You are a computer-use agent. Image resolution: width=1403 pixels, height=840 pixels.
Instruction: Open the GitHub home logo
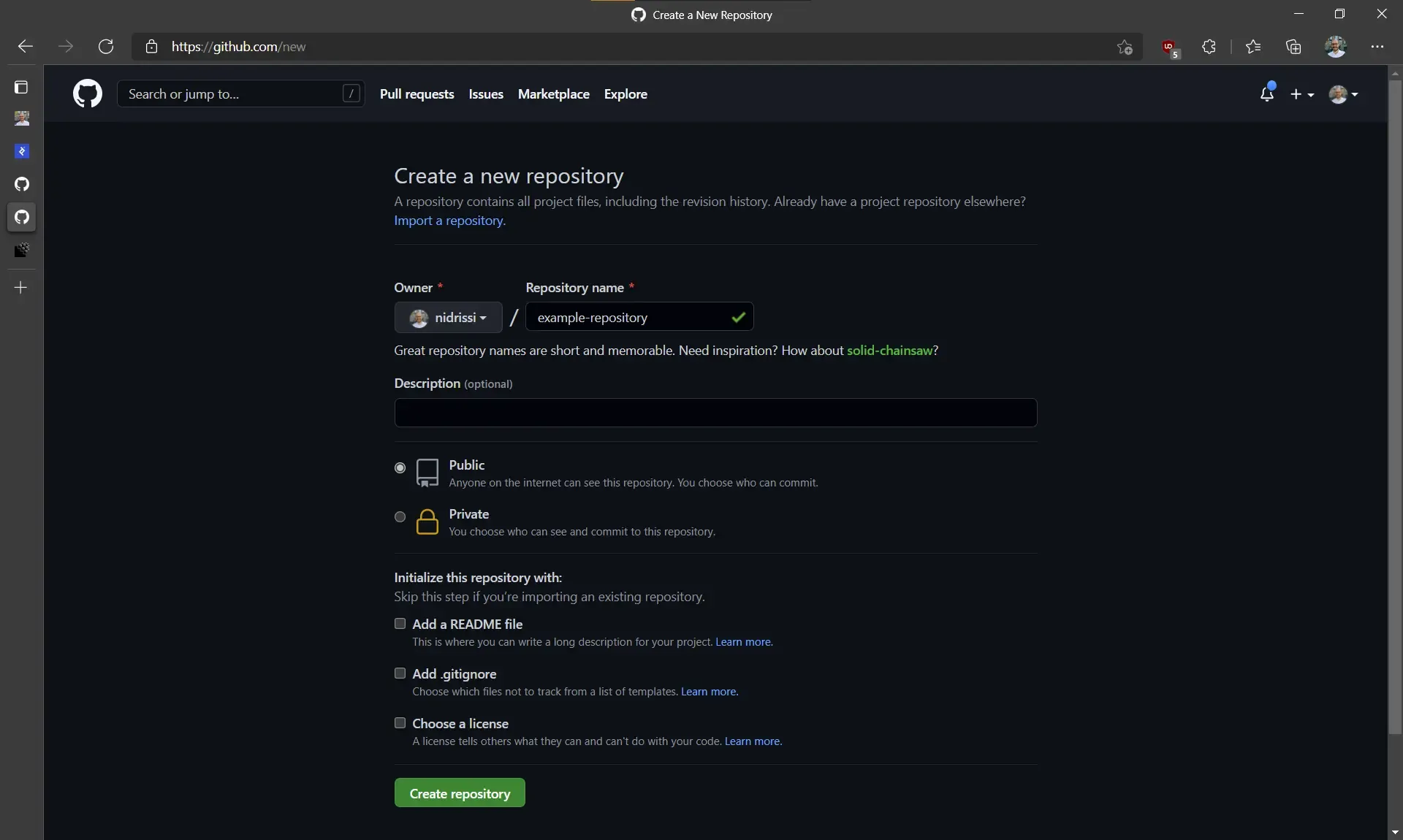pyautogui.click(x=87, y=93)
